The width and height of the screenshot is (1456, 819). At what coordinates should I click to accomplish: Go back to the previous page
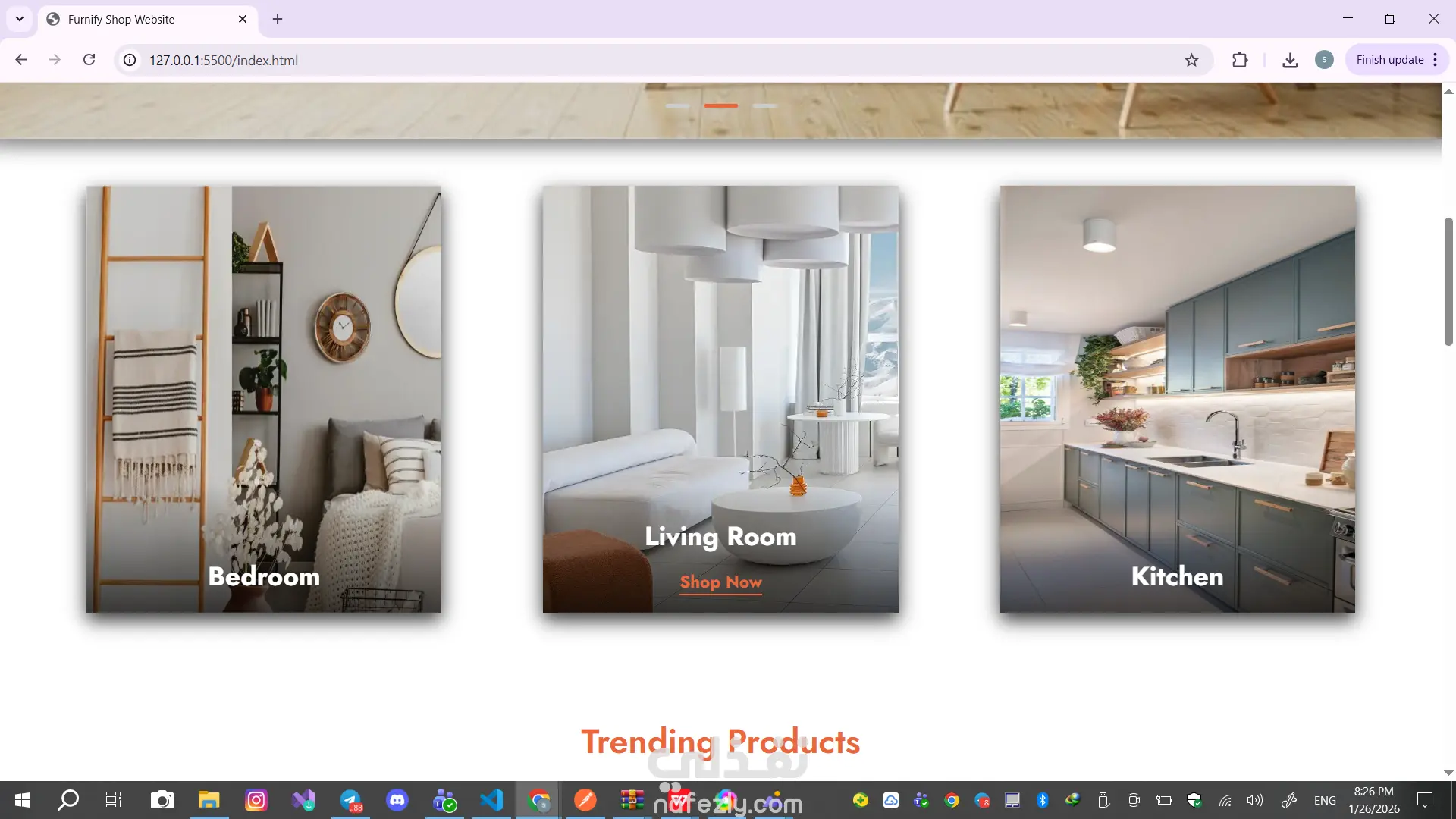pos(21,60)
